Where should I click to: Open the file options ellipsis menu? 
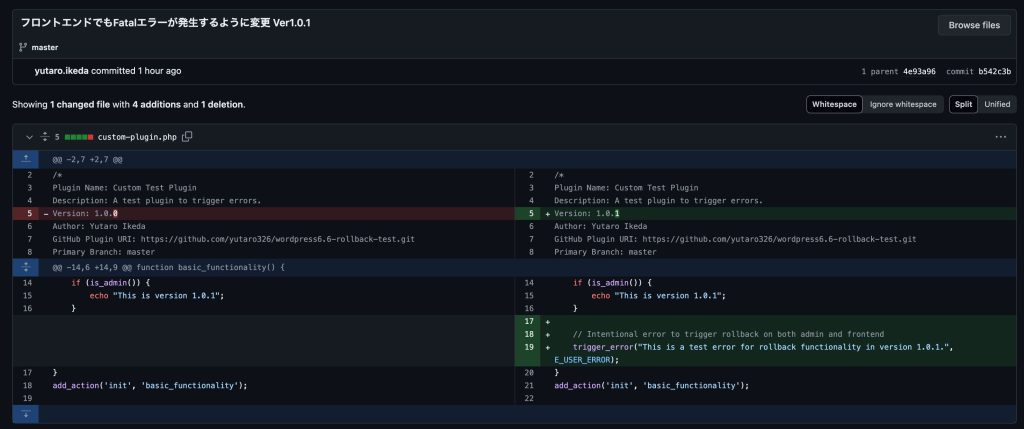1000,137
